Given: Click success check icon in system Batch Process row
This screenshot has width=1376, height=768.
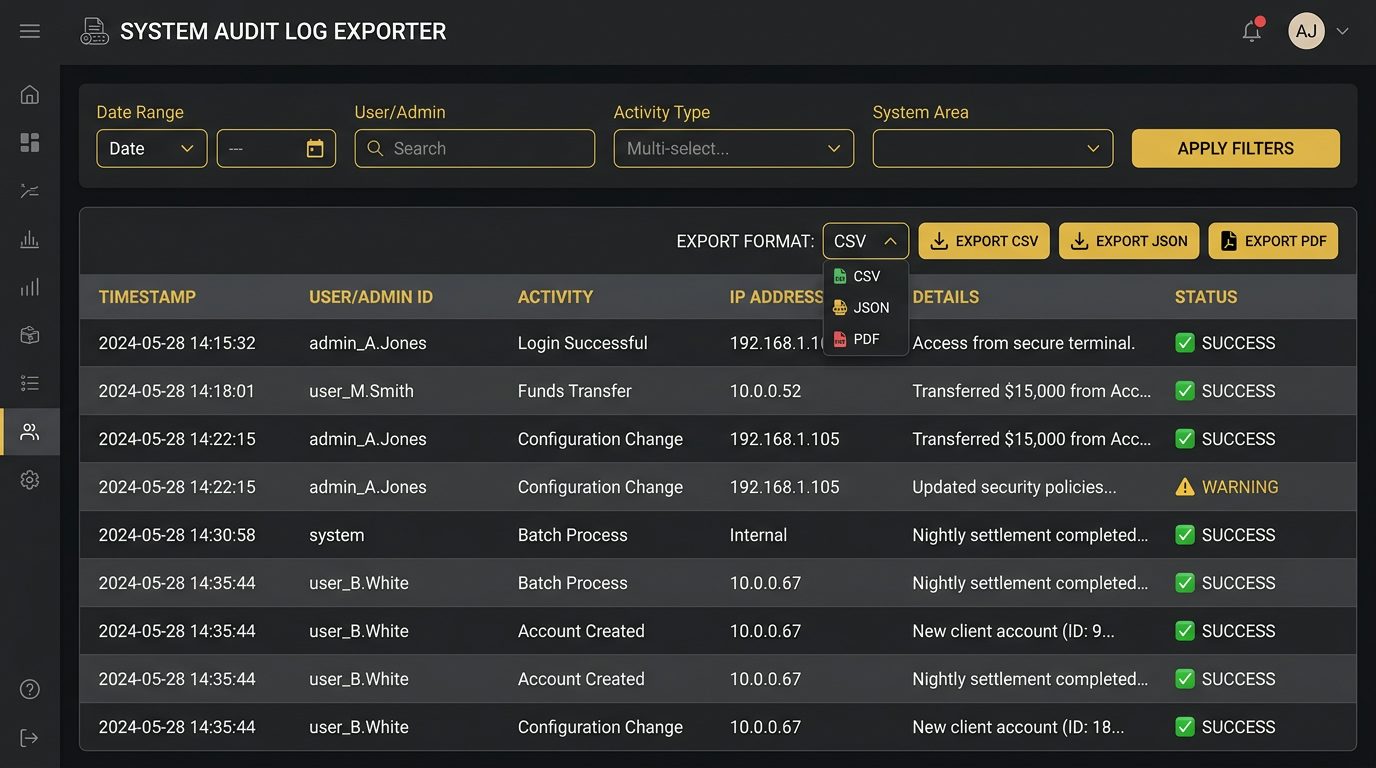Looking at the screenshot, I should [1185, 535].
